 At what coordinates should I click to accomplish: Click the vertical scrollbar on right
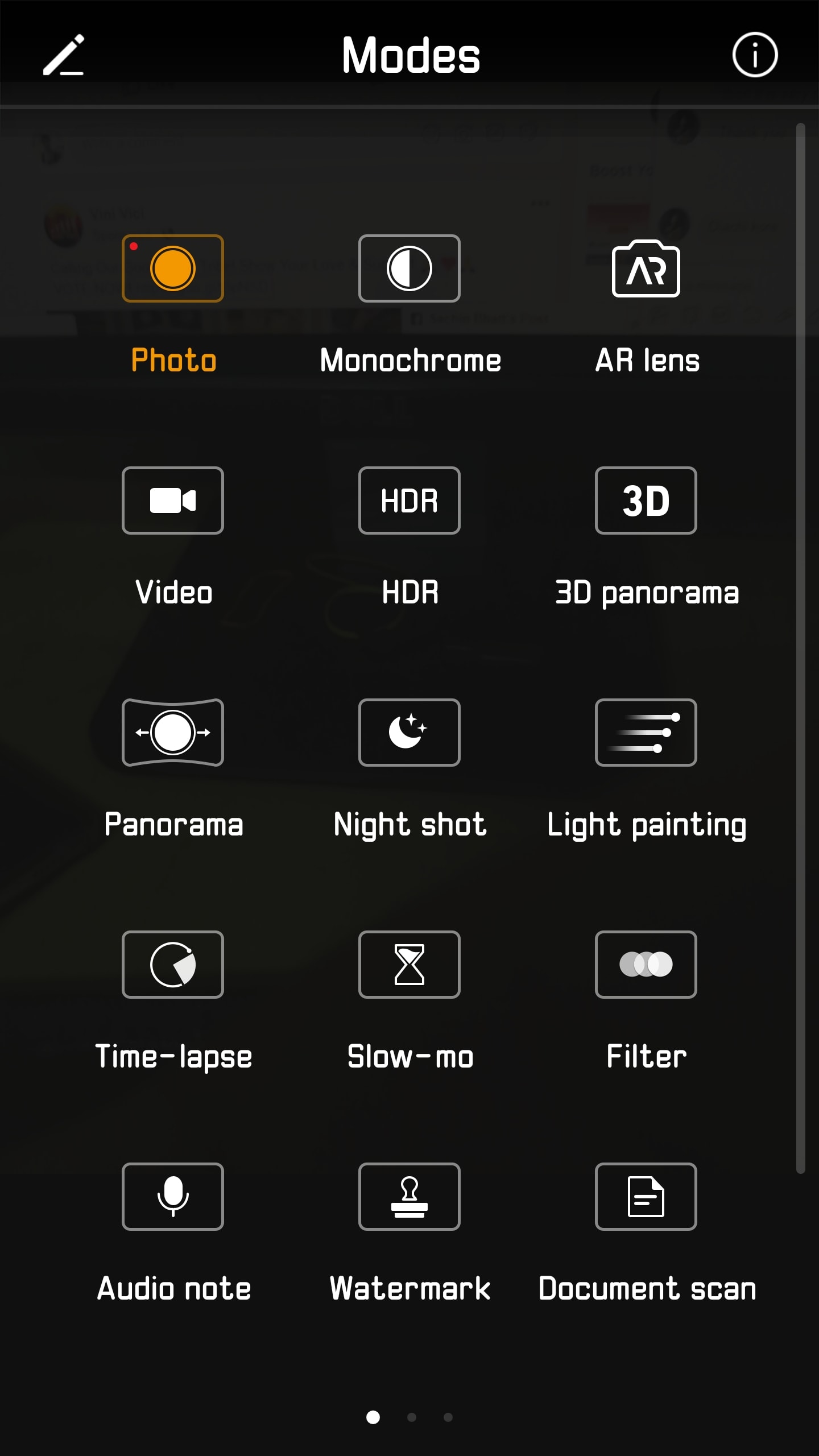click(x=801, y=648)
